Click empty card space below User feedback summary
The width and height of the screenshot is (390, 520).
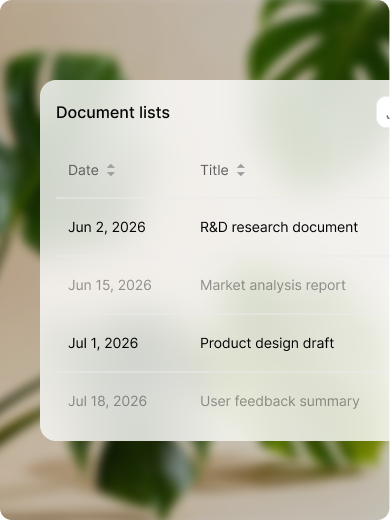click(x=213, y=427)
